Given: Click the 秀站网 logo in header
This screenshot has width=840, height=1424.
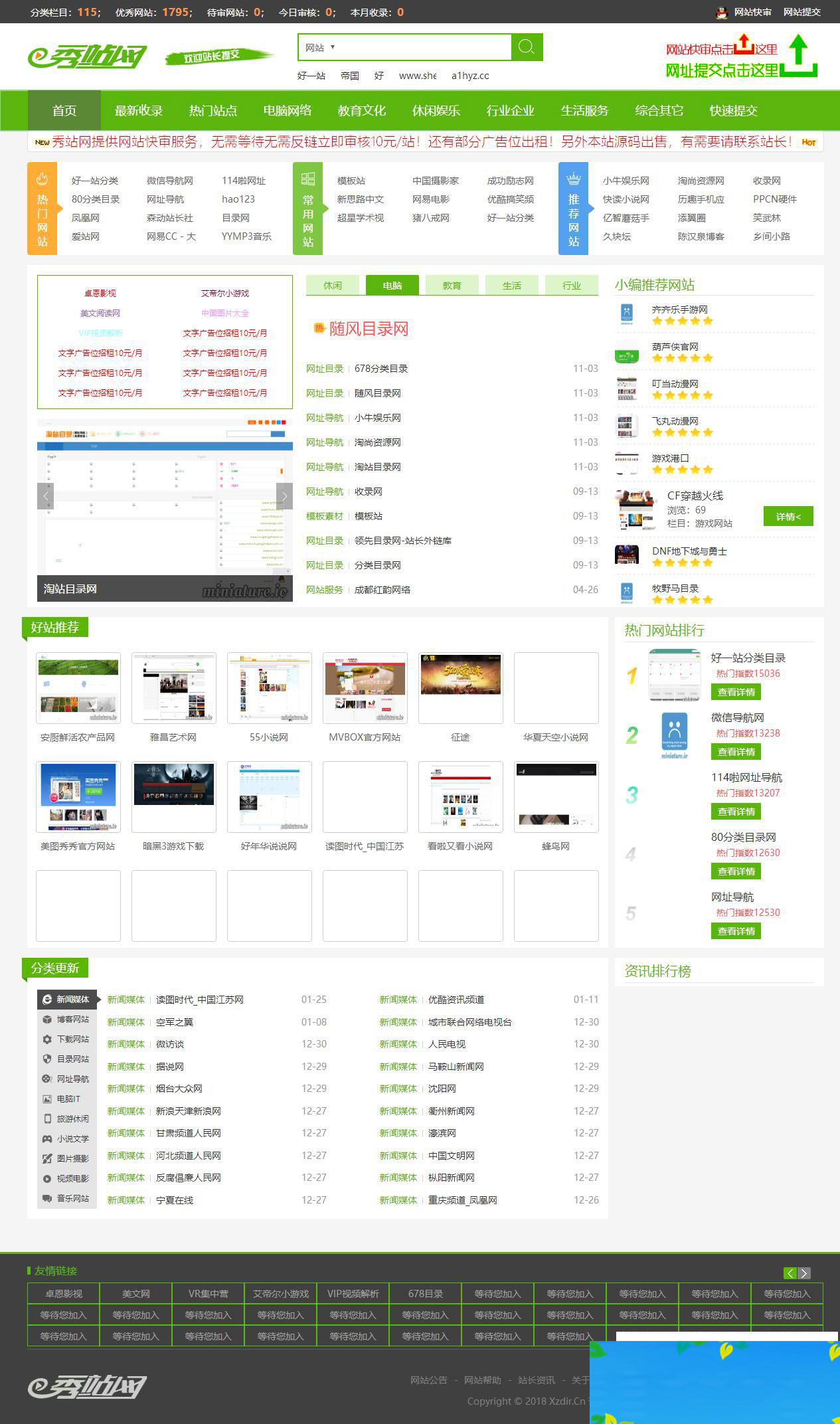Looking at the screenshot, I should (x=87, y=57).
